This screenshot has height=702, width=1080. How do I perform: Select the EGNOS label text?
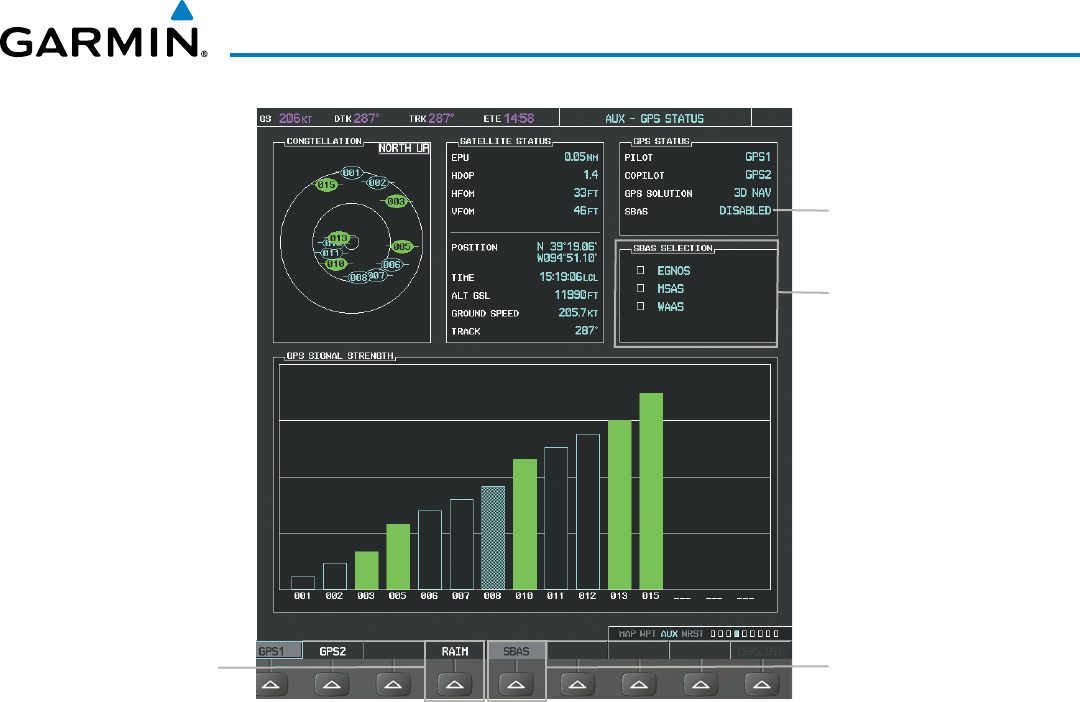(x=674, y=271)
